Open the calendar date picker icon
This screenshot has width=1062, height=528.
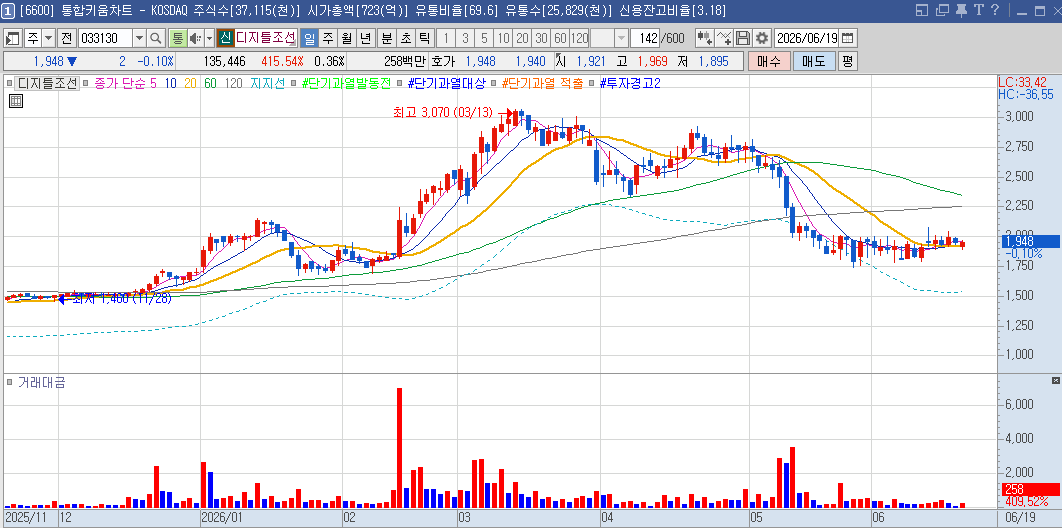848,38
